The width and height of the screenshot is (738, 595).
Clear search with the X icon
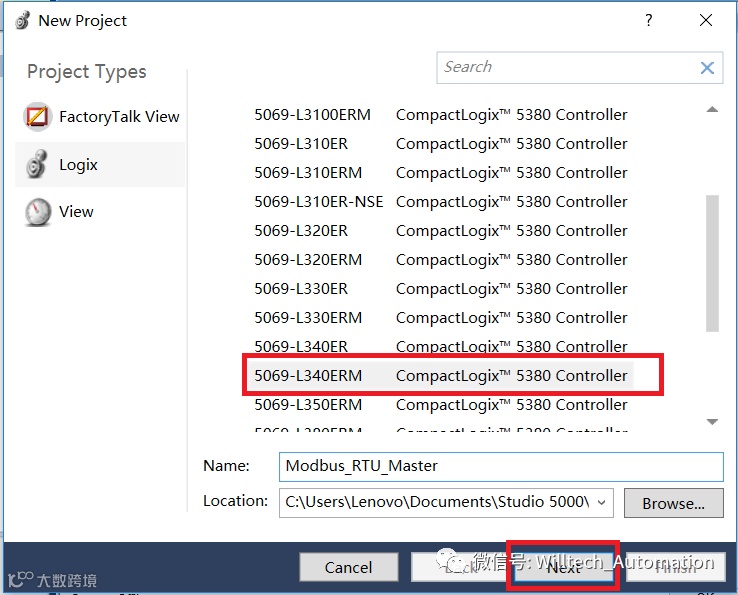707,68
